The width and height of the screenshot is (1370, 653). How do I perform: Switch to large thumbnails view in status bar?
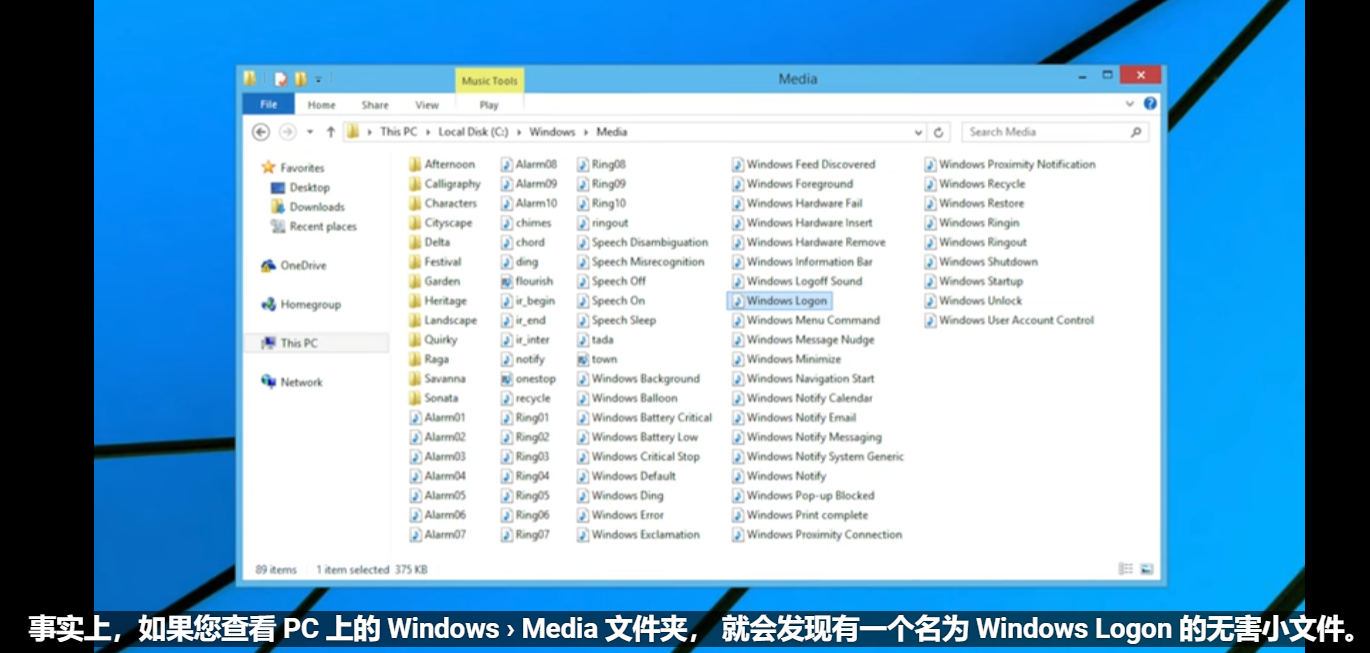coord(1149,568)
